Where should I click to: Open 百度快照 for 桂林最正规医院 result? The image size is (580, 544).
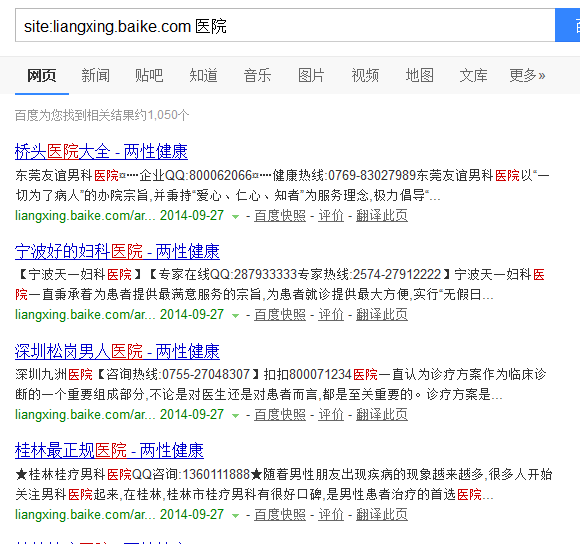coord(280,514)
